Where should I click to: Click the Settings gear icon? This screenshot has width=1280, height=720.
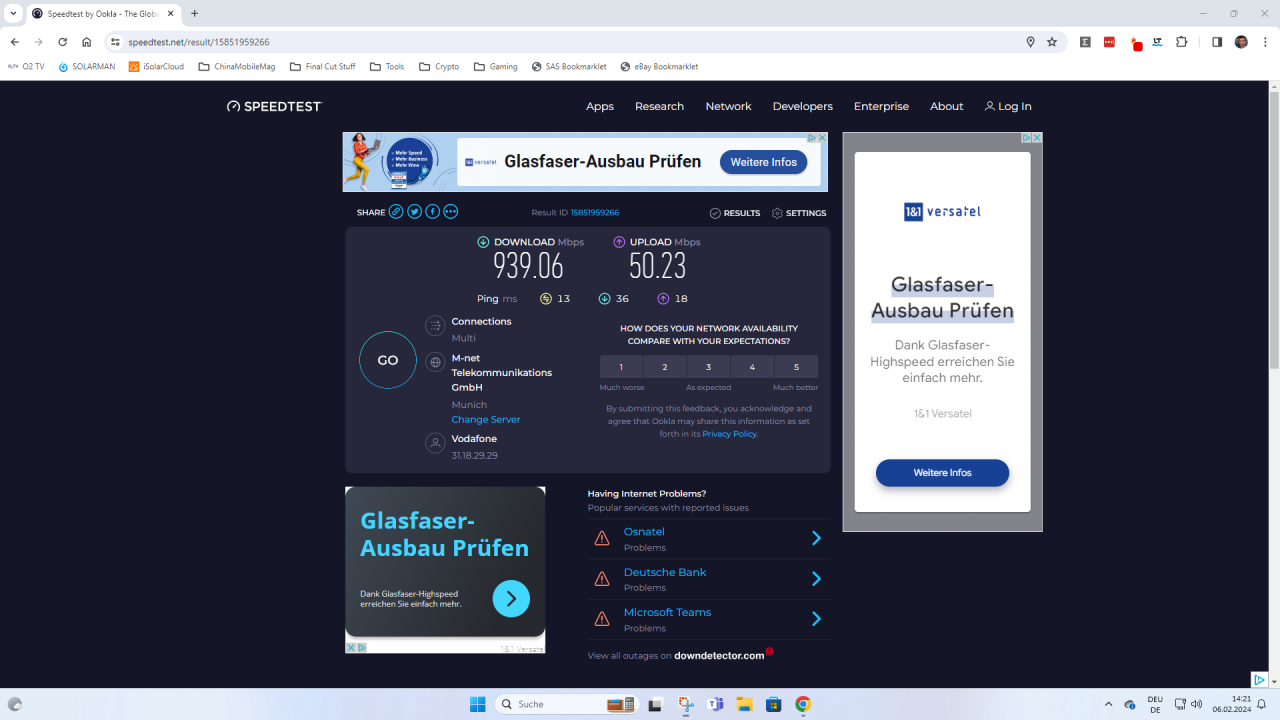coord(777,213)
